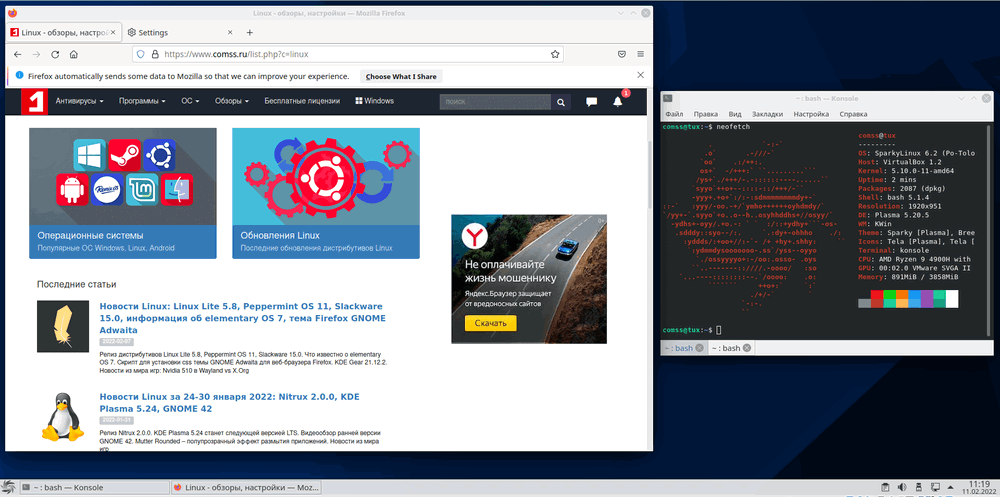Open Бесплатные лицензии nav link

tap(302, 101)
